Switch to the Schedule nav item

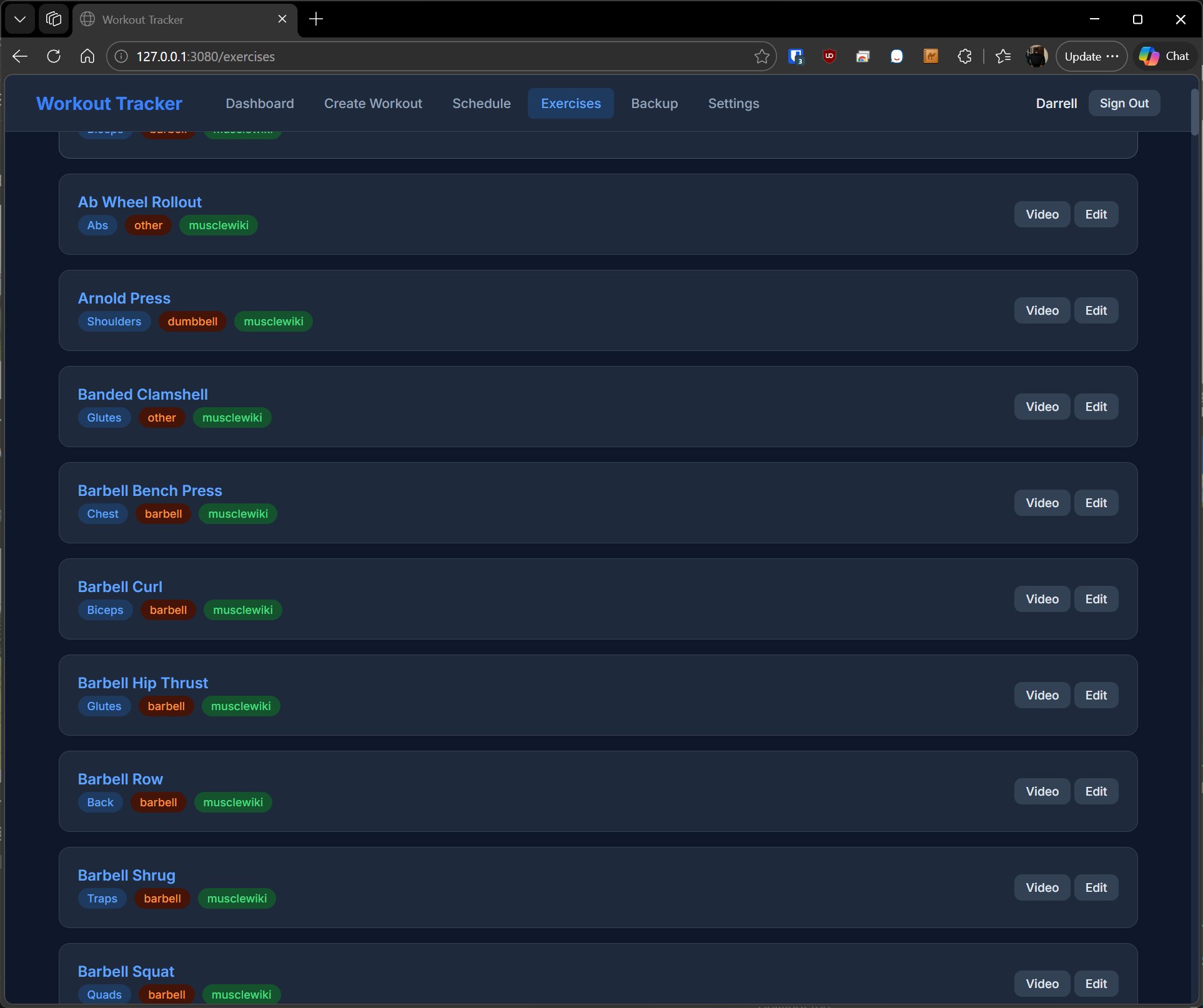coord(481,103)
